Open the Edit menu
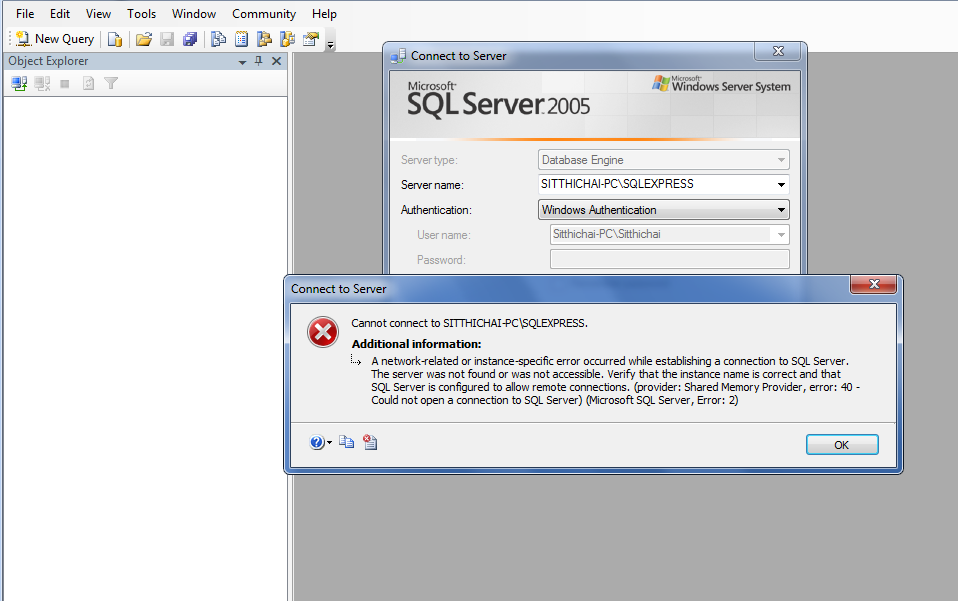958x601 pixels. click(x=60, y=13)
